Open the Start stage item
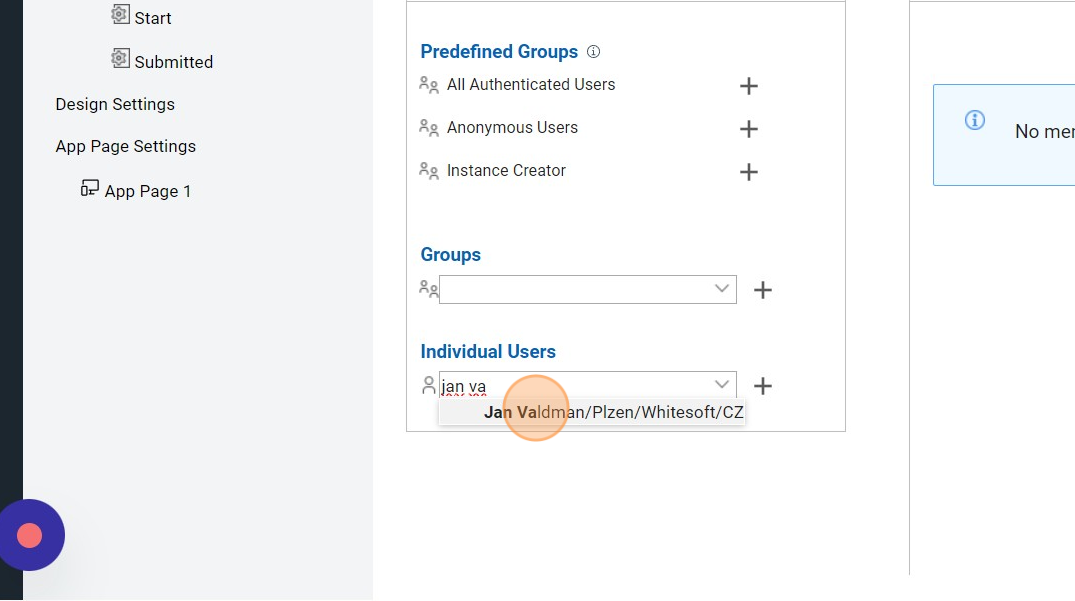This screenshot has width=1075, height=601. point(152,18)
